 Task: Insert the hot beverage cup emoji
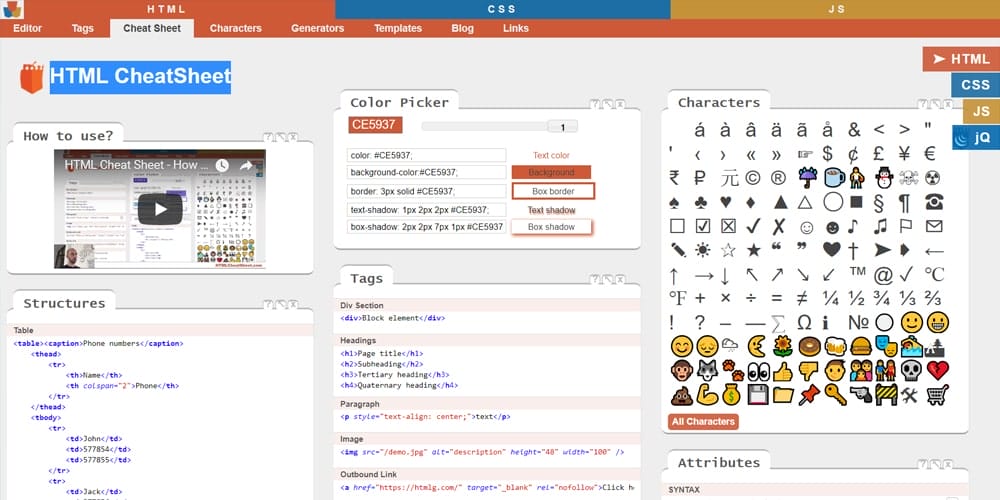click(834, 177)
